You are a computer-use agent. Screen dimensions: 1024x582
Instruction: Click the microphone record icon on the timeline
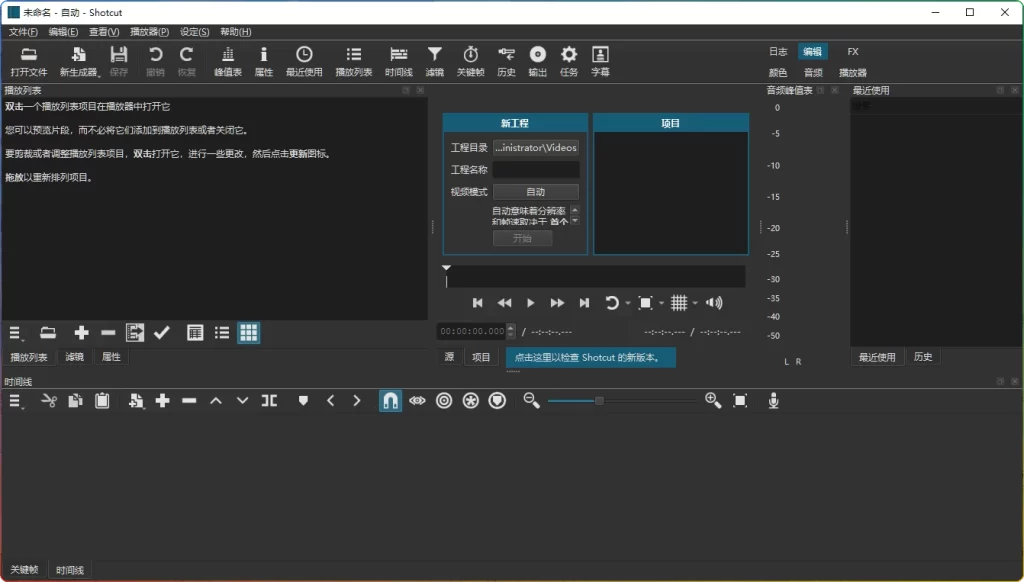click(775, 400)
